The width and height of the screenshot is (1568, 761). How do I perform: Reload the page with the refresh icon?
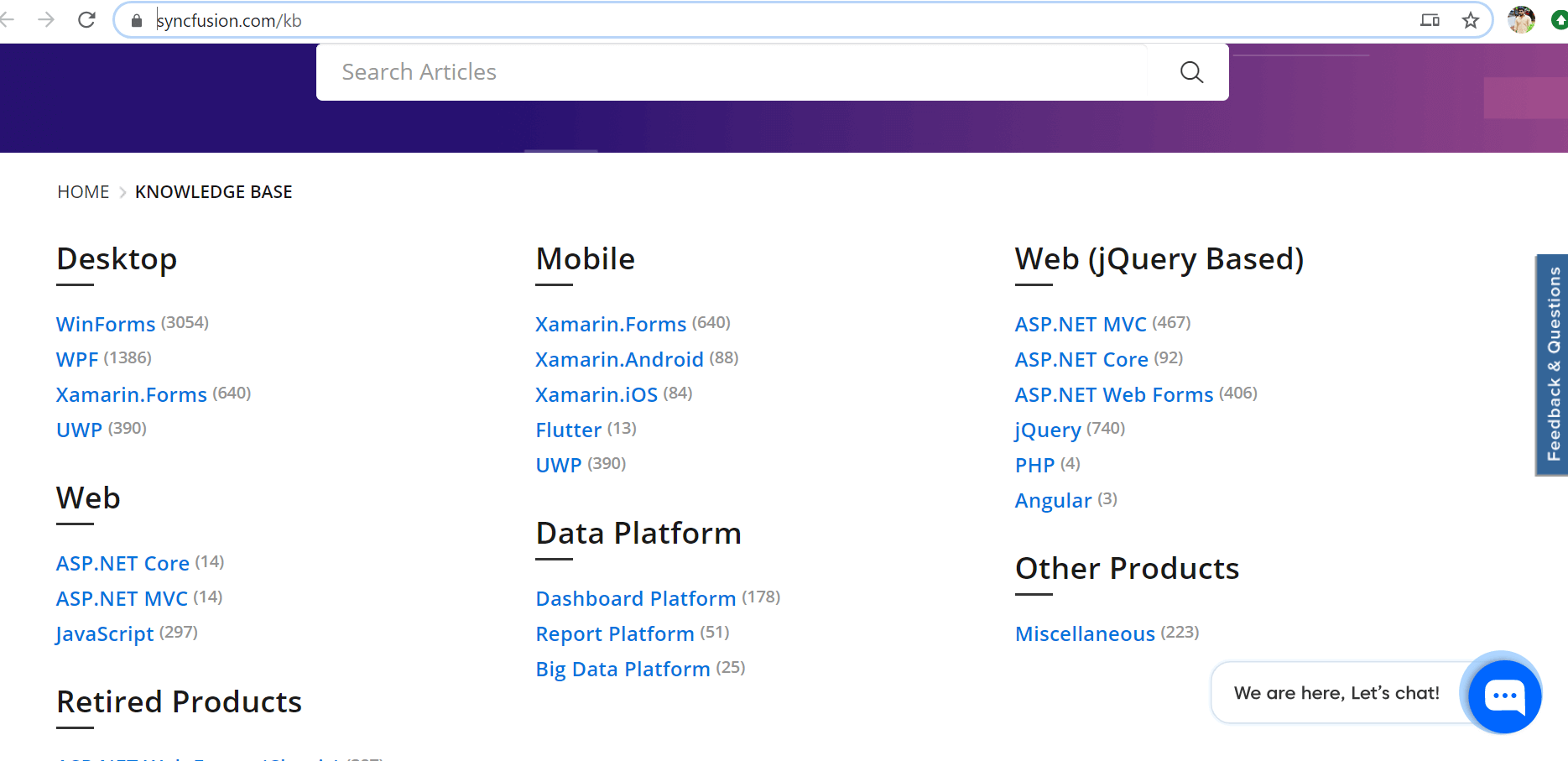click(x=86, y=20)
